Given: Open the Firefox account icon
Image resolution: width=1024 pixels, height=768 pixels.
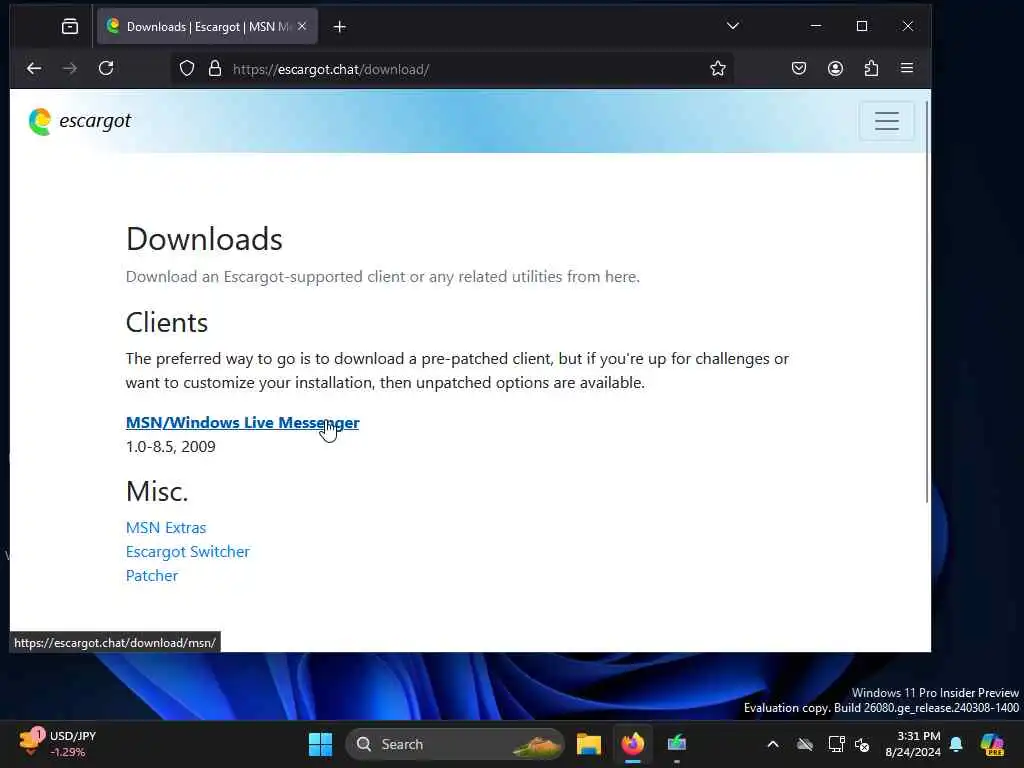Looking at the screenshot, I should click(835, 69).
